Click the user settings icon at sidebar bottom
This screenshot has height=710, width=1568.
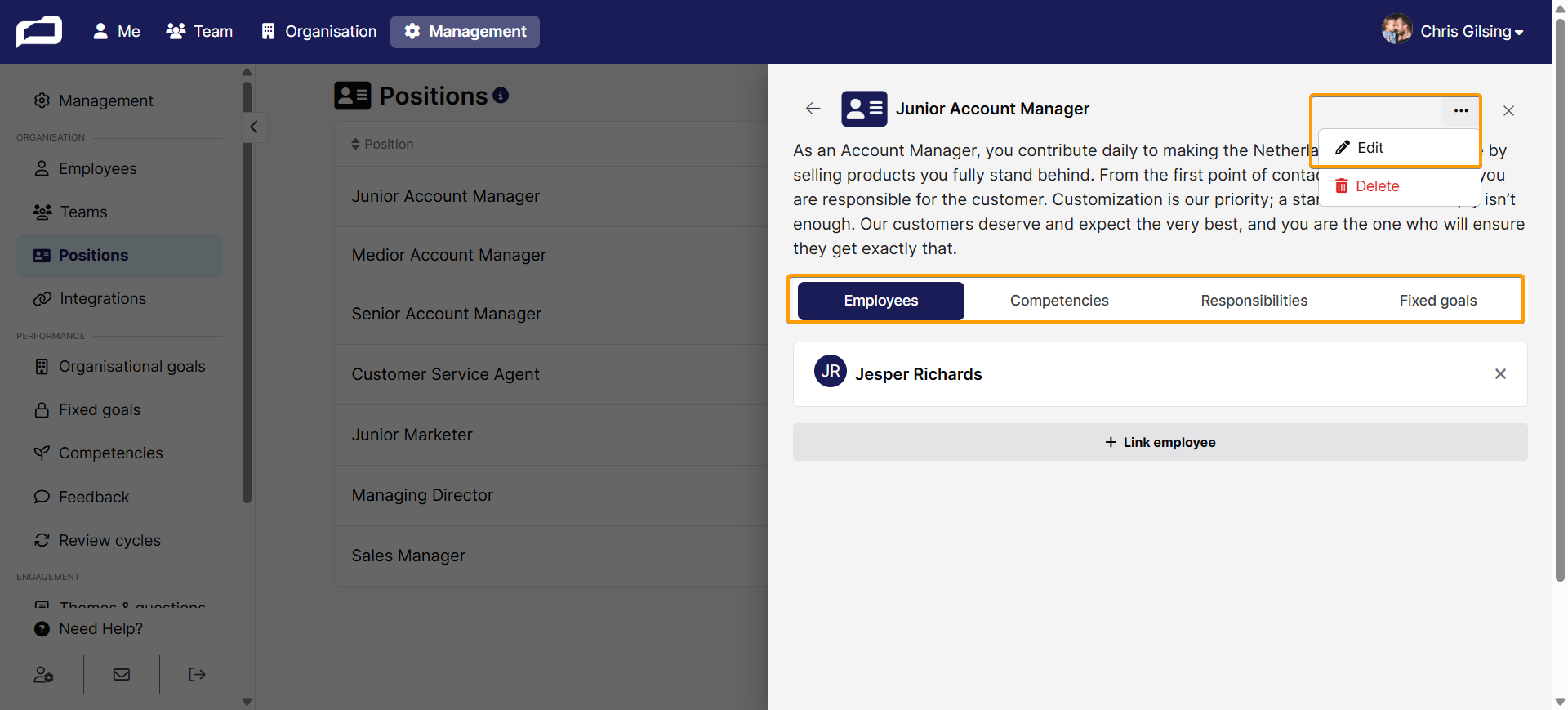(43, 675)
